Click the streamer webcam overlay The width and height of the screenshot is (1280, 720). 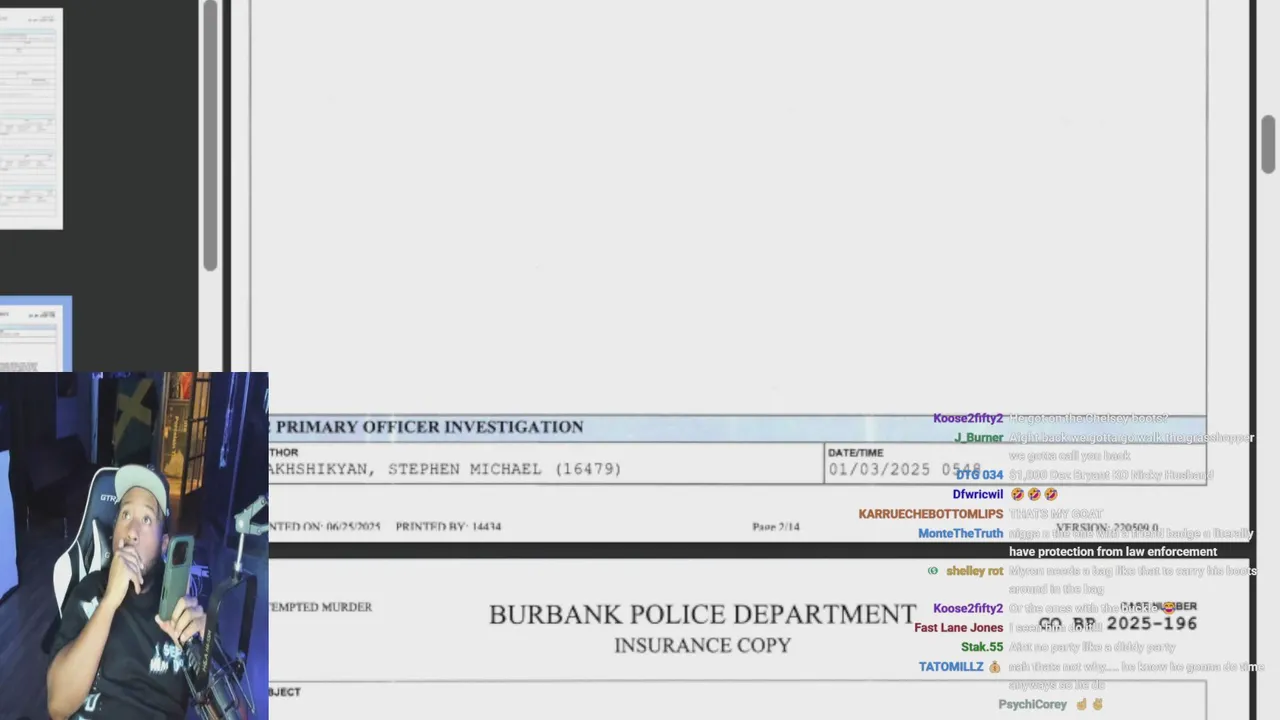tap(134, 546)
